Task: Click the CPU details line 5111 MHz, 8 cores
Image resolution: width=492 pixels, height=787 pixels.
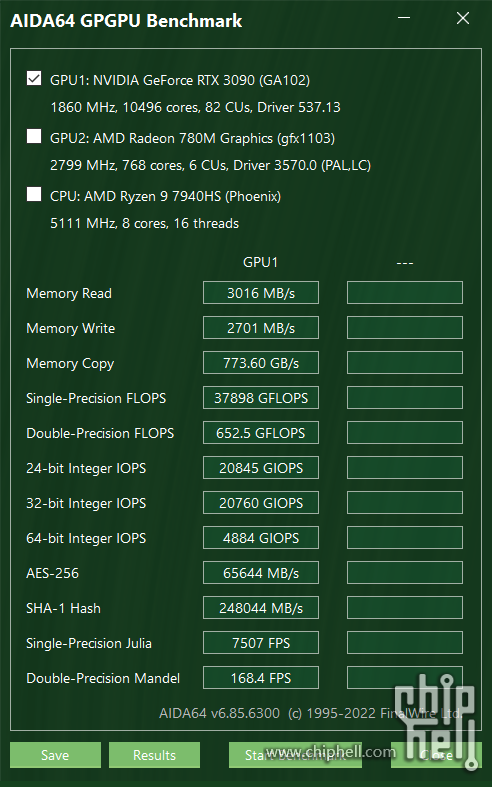Action: tap(145, 223)
